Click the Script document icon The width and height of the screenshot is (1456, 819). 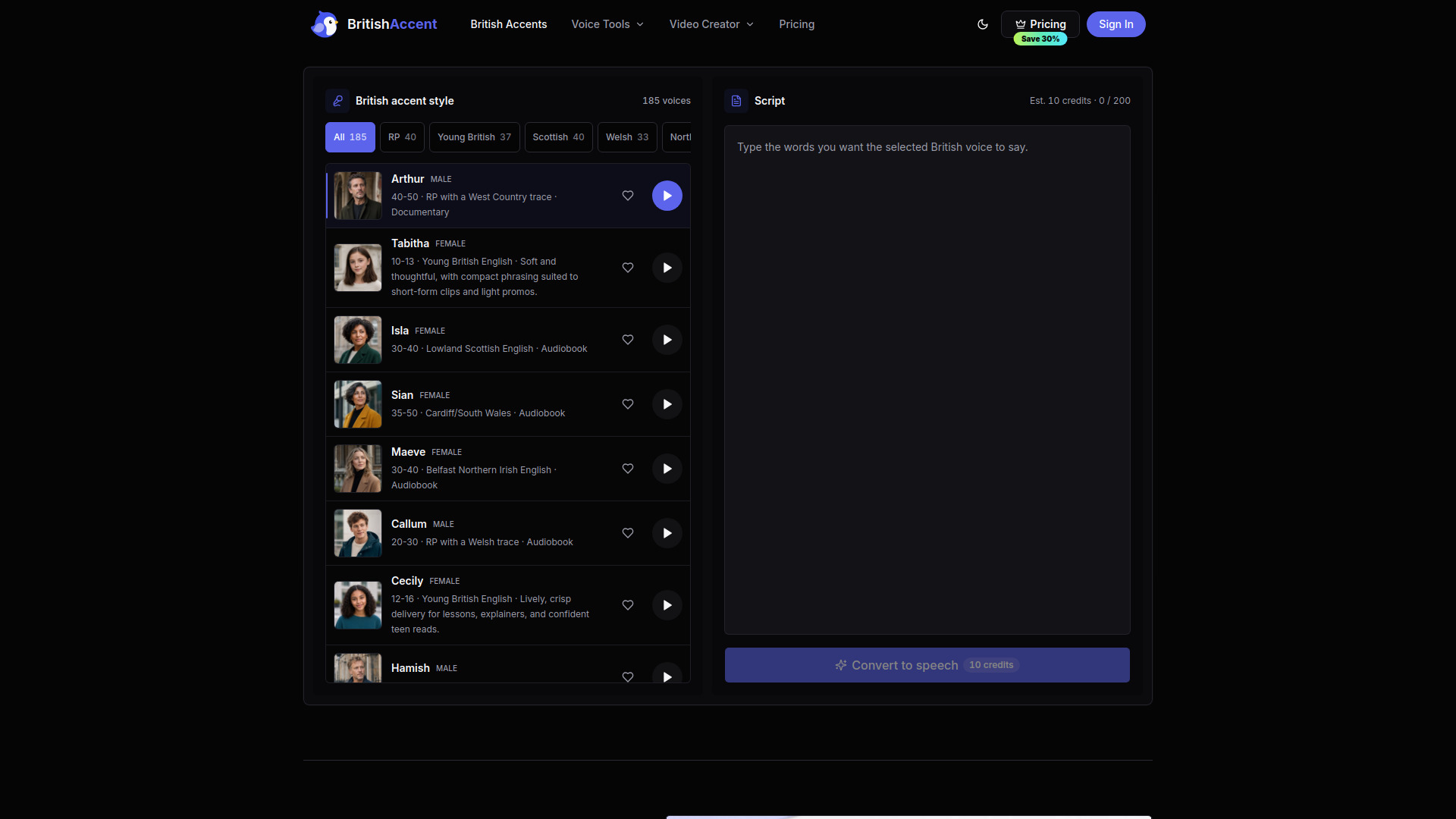pos(736,101)
